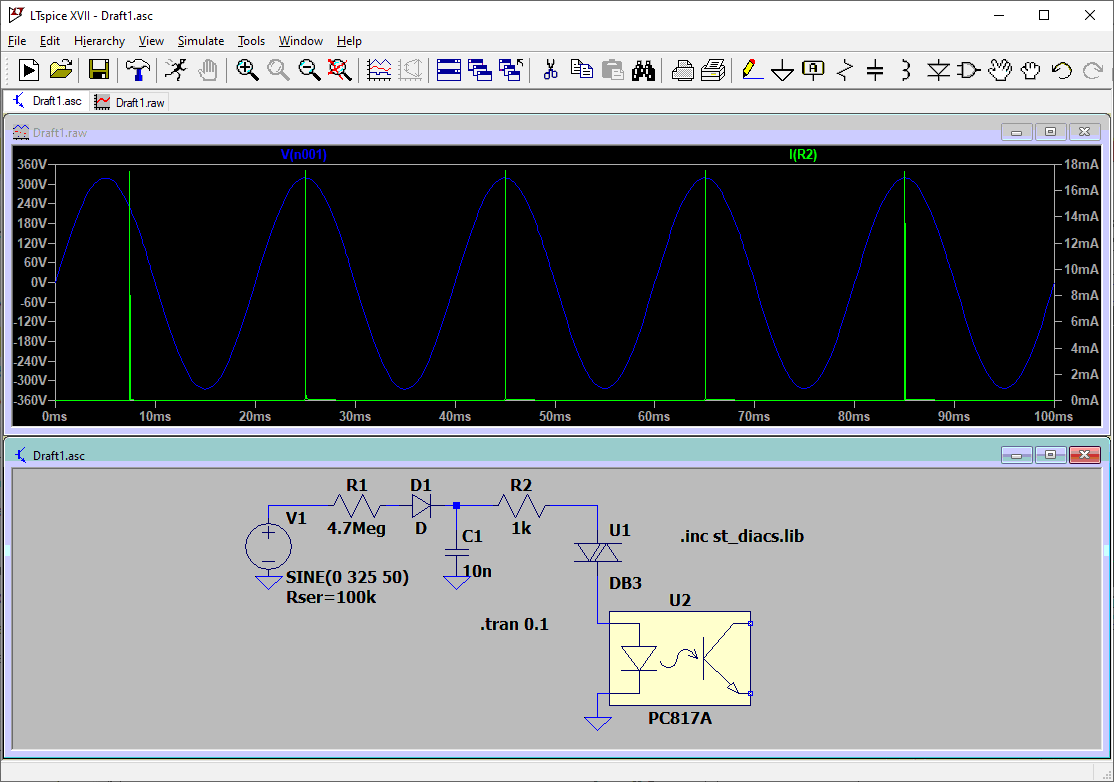The height and width of the screenshot is (782, 1114).
Task: Select the Zoom Out magnifier tool
Action: [x=309, y=70]
